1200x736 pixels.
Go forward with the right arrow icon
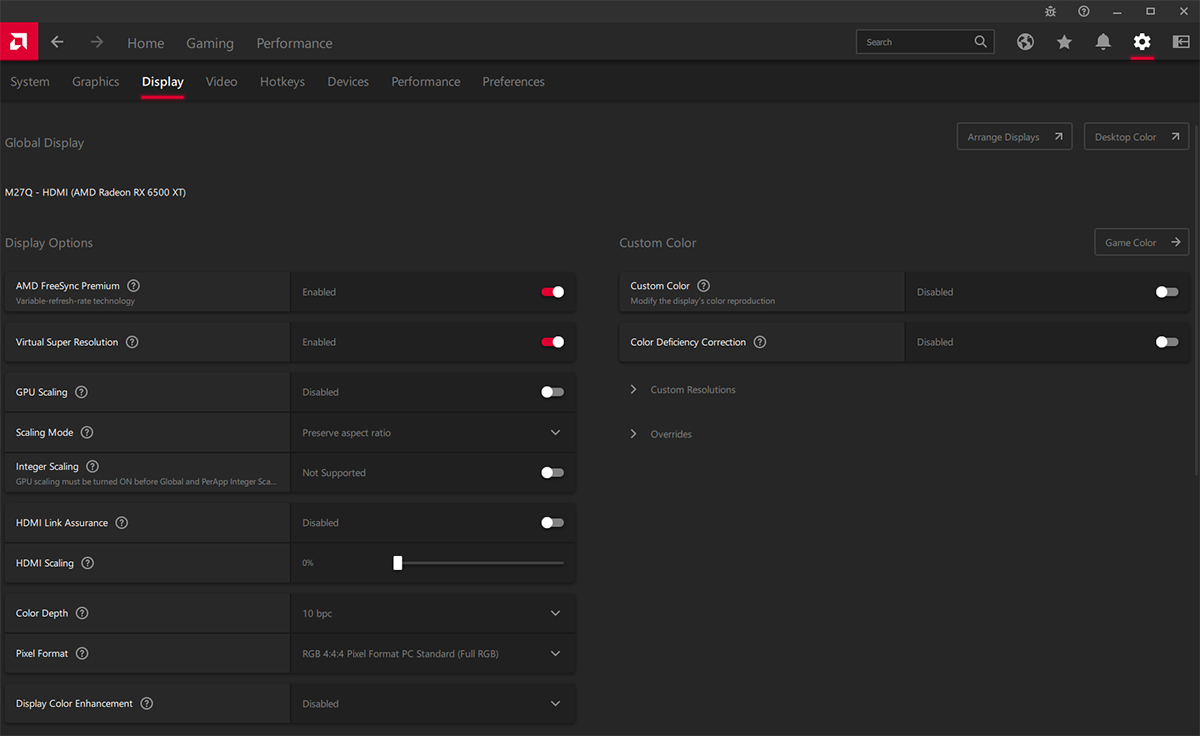coord(97,42)
